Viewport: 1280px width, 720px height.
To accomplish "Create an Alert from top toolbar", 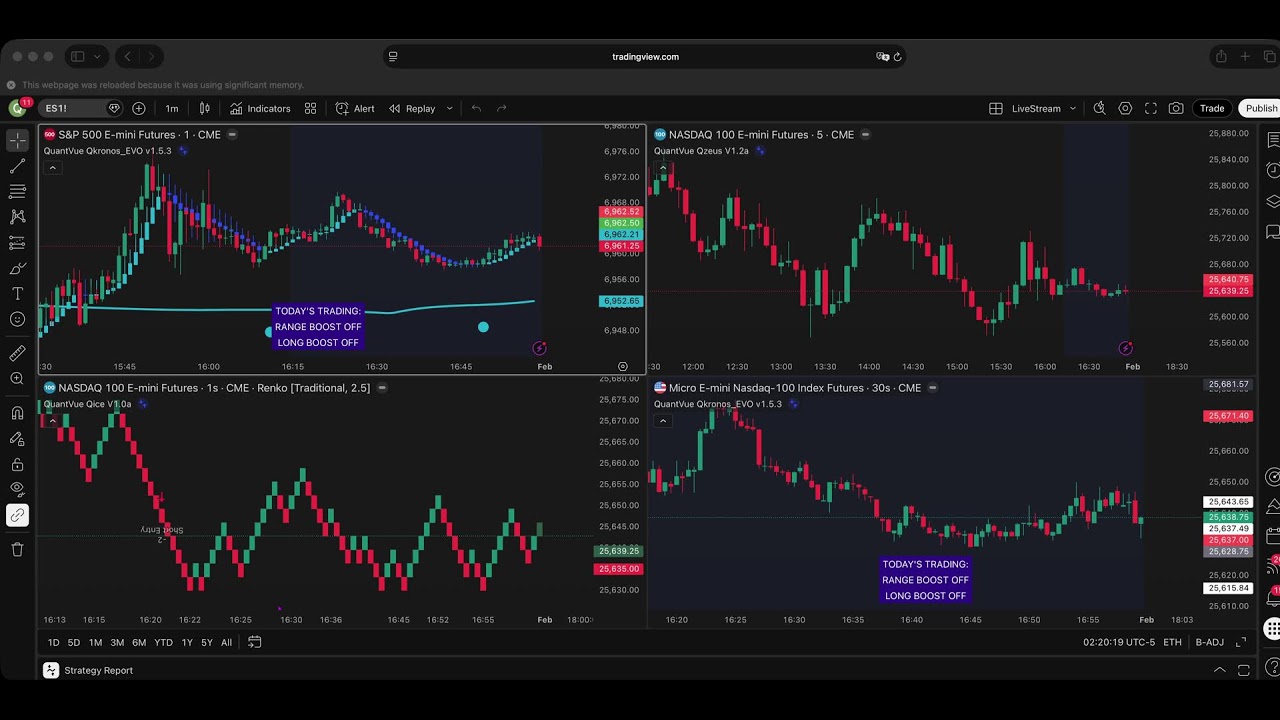I will coord(355,108).
